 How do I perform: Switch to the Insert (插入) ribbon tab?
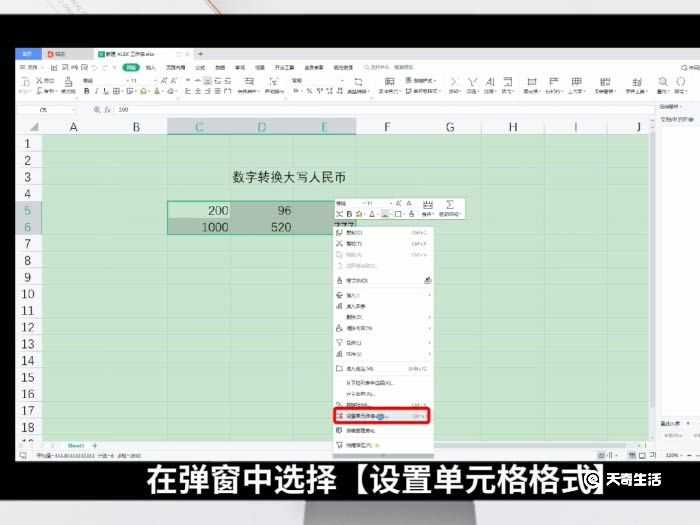point(151,67)
